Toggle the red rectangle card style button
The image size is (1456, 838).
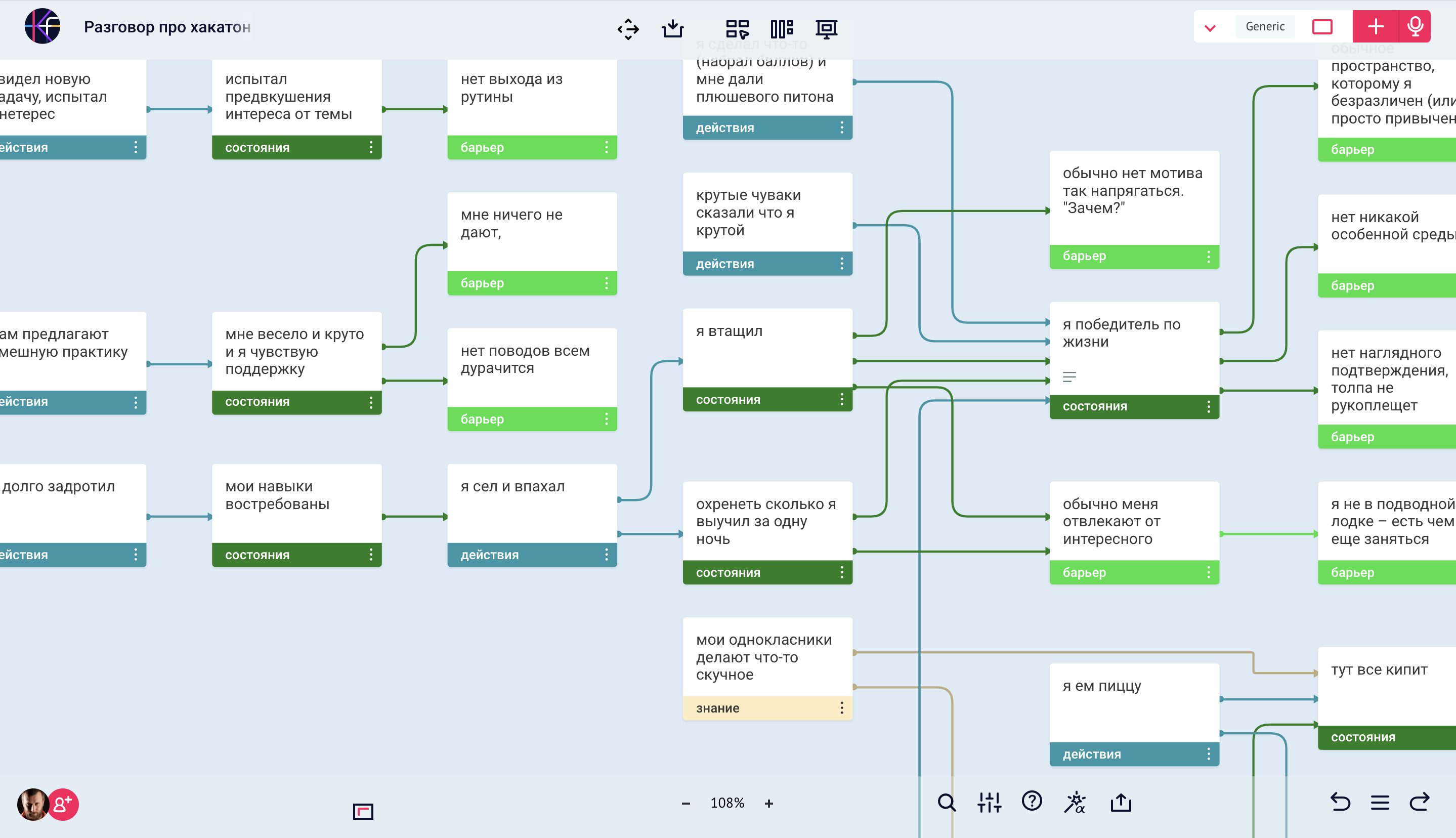[1322, 26]
